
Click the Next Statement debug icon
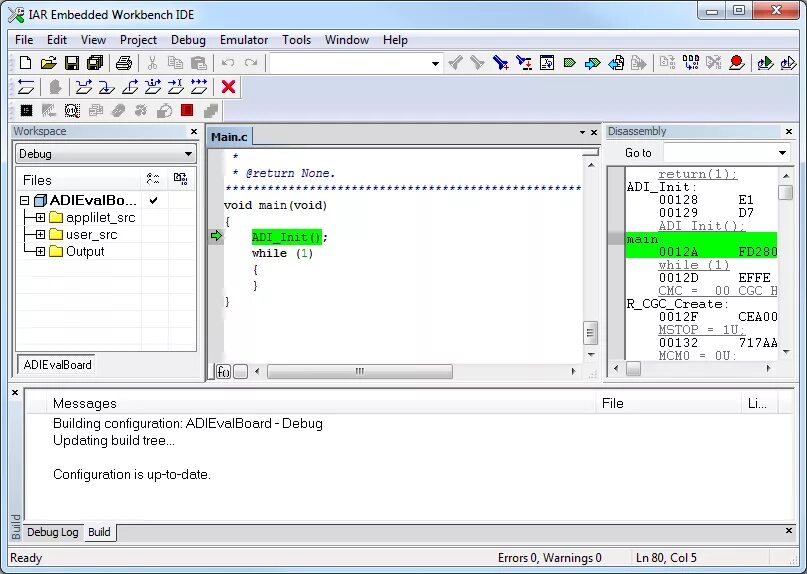[x=153, y=86]
